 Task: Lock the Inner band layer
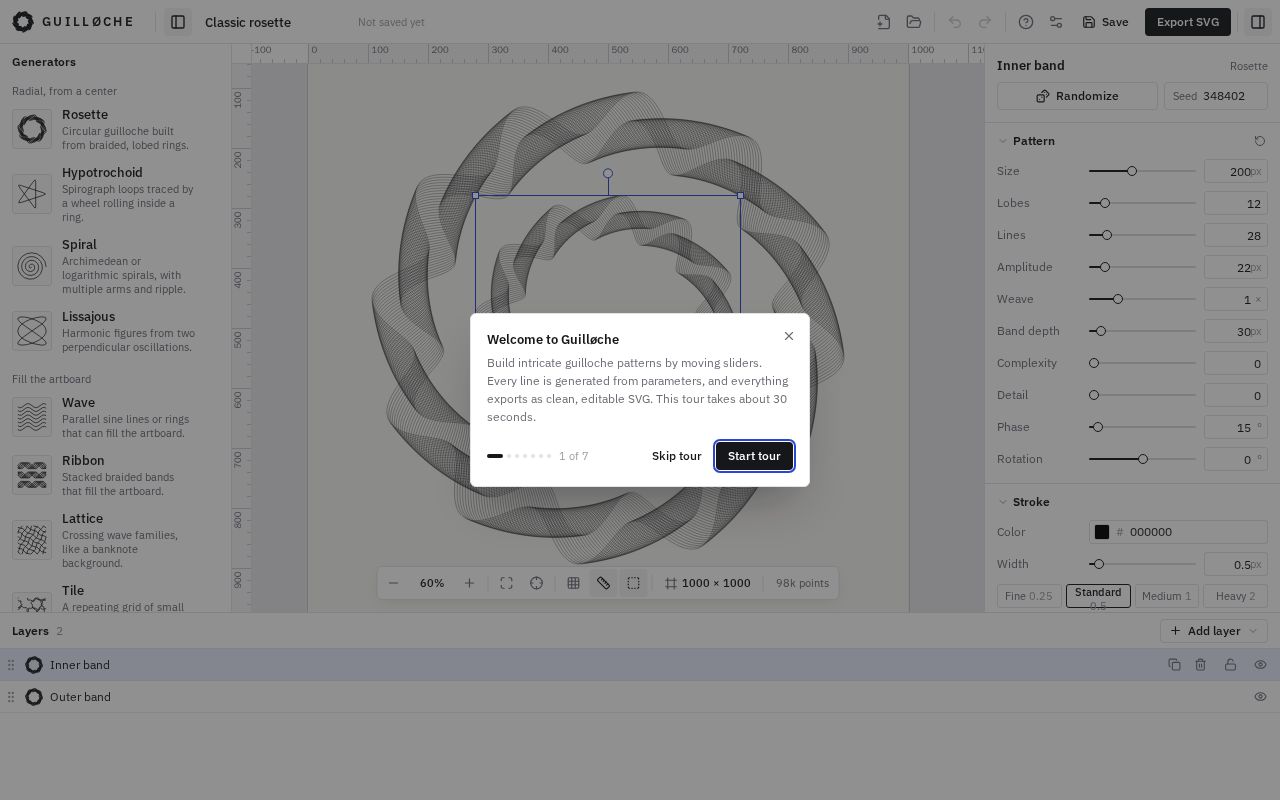pyautogui.click(x=1231, y=665)
